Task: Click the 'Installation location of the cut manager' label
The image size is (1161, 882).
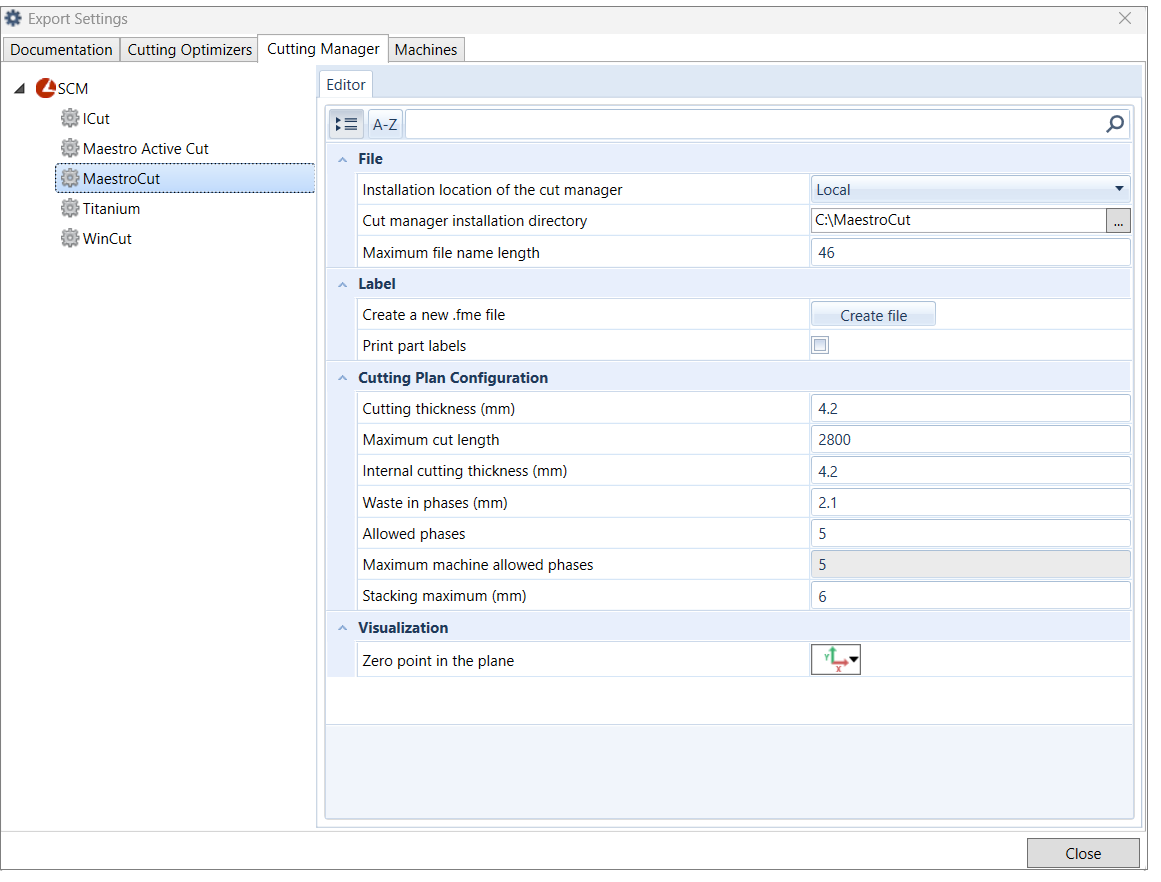Action: (492, 190)
